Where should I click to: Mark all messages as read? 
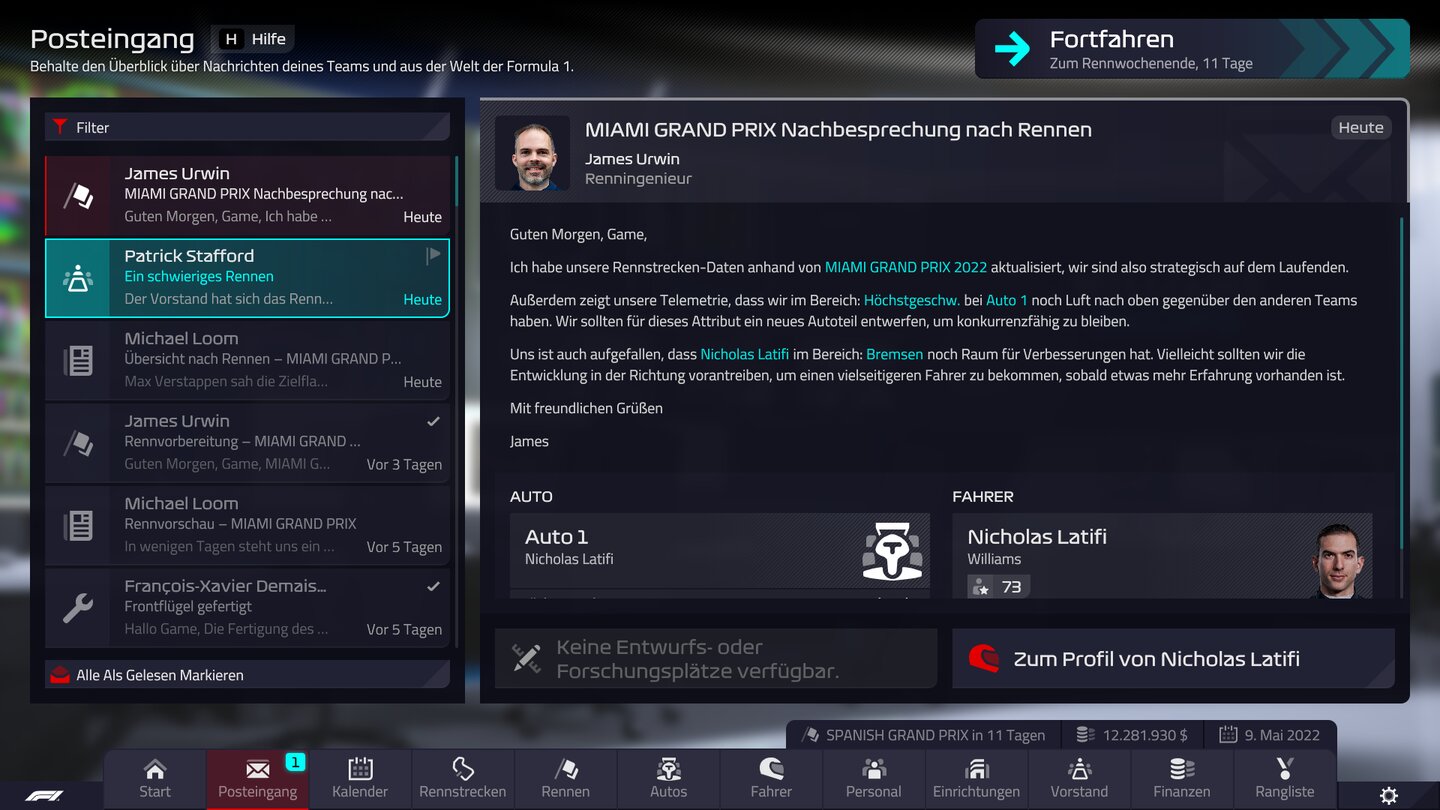(247, 675)
